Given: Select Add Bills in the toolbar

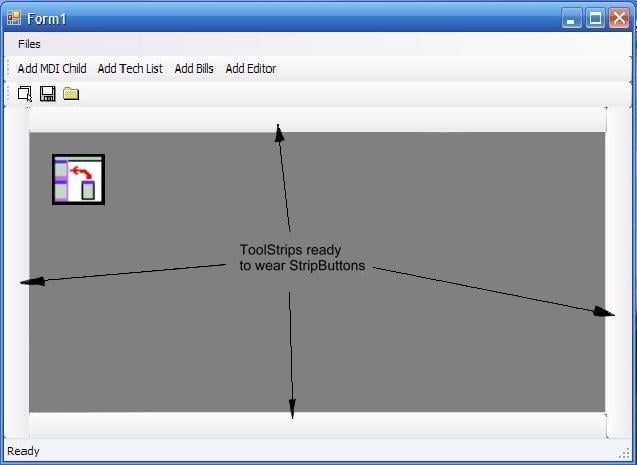Looking at the screenshot, I should (x=194, y=69).
